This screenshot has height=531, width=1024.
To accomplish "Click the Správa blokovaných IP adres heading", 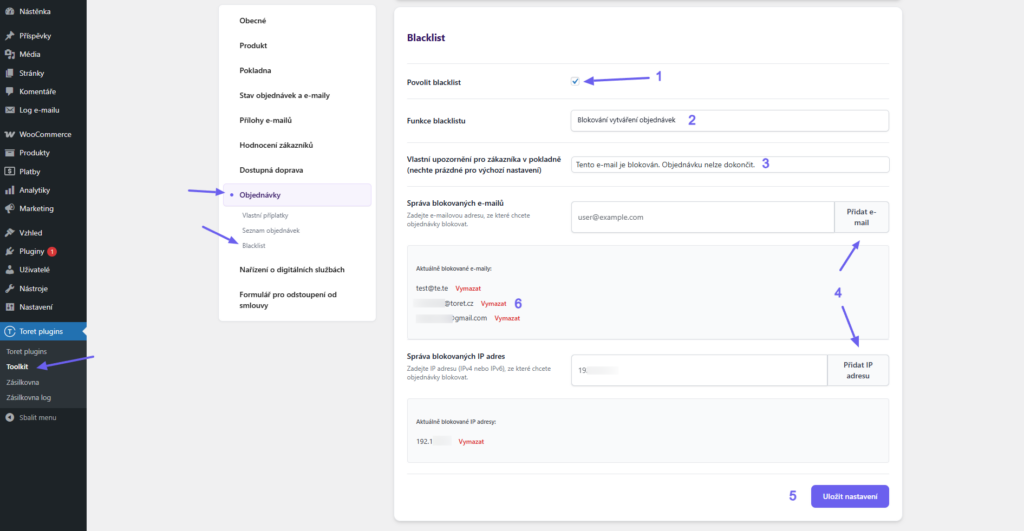I will [456, 357].
